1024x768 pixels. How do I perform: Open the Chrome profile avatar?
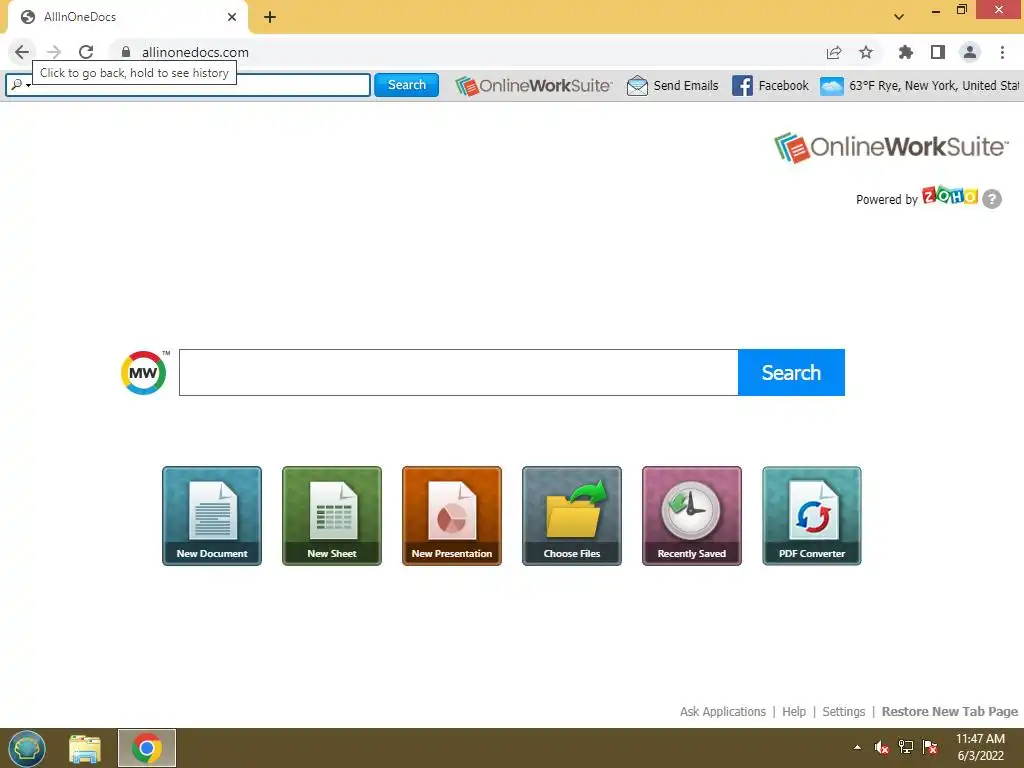click(970, 52)
